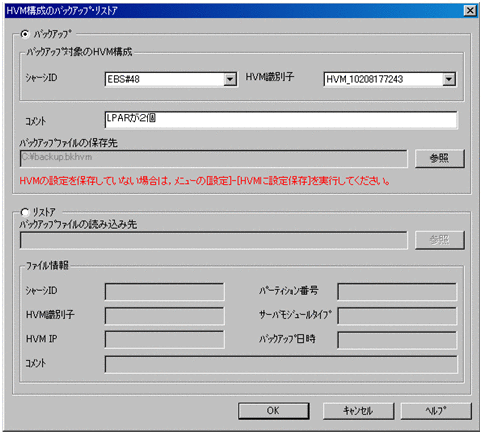483x436 pixels.
Task: Open the シャーシID dropdown arrow
Action: [x=230, y=79]
